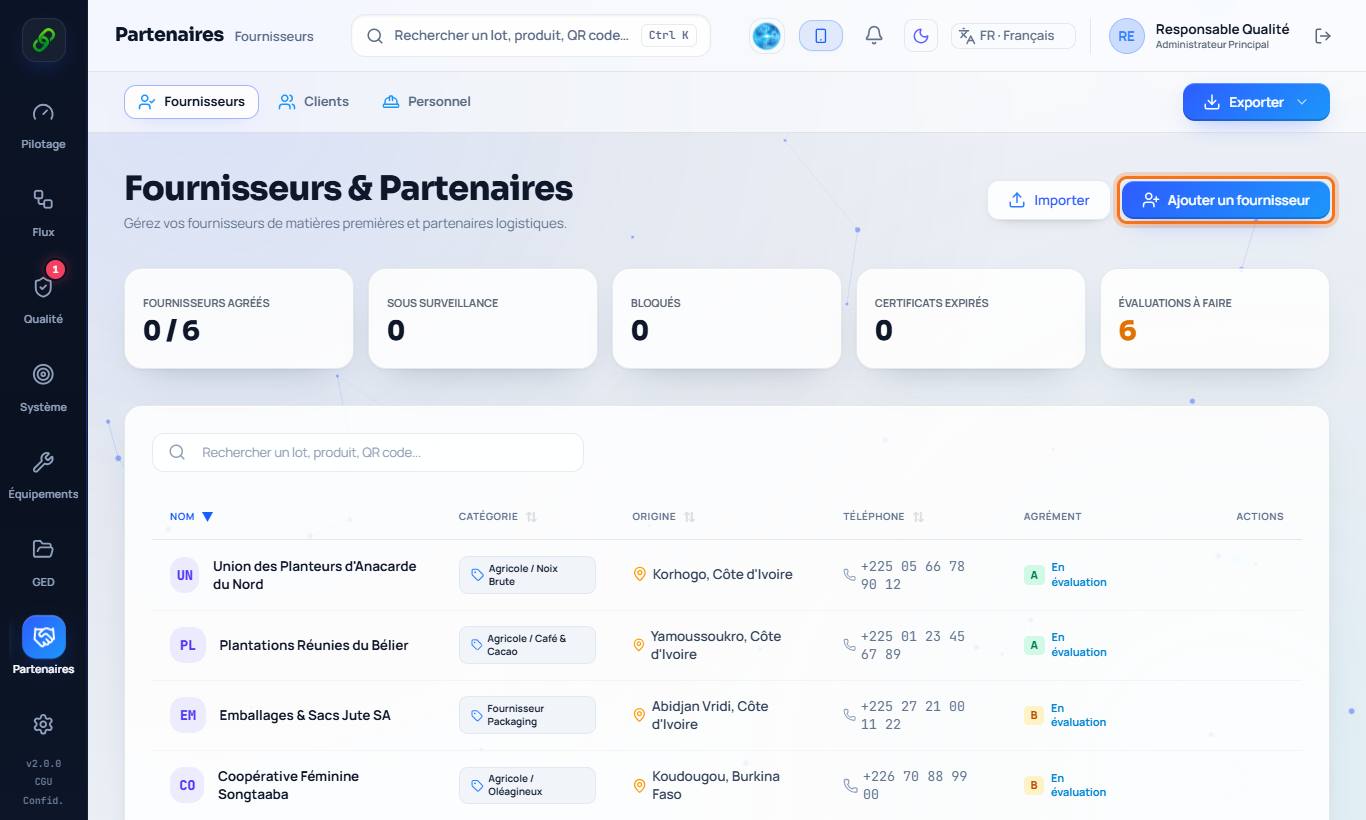Click the Importer button
The image size is (1366, 820).
click(1049, 200)
